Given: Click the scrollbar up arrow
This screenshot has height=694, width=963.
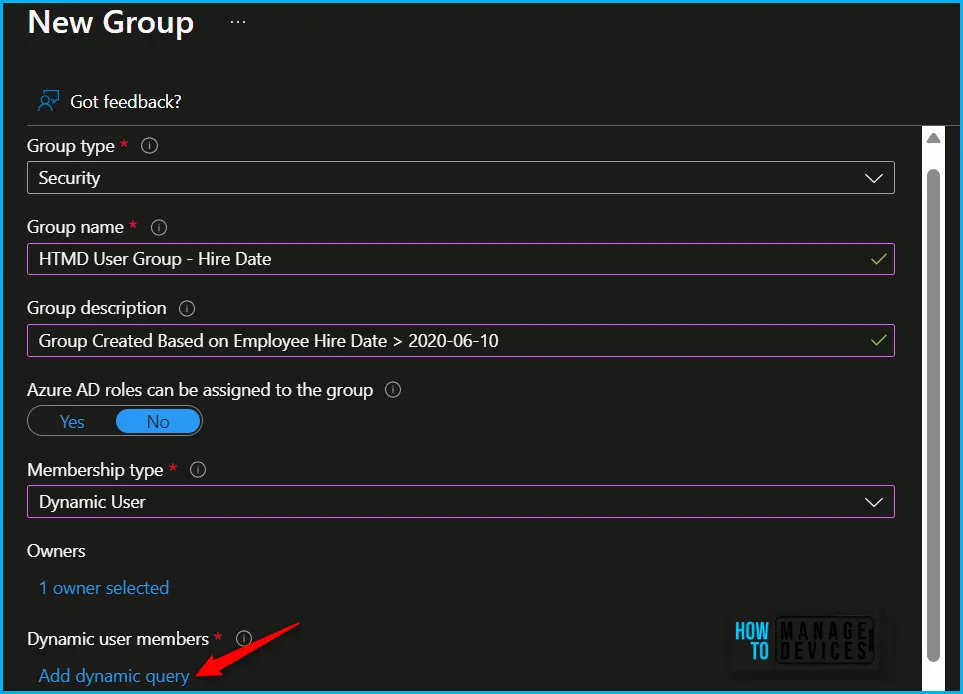Looking at the screenshot, I should click(933, 139).
